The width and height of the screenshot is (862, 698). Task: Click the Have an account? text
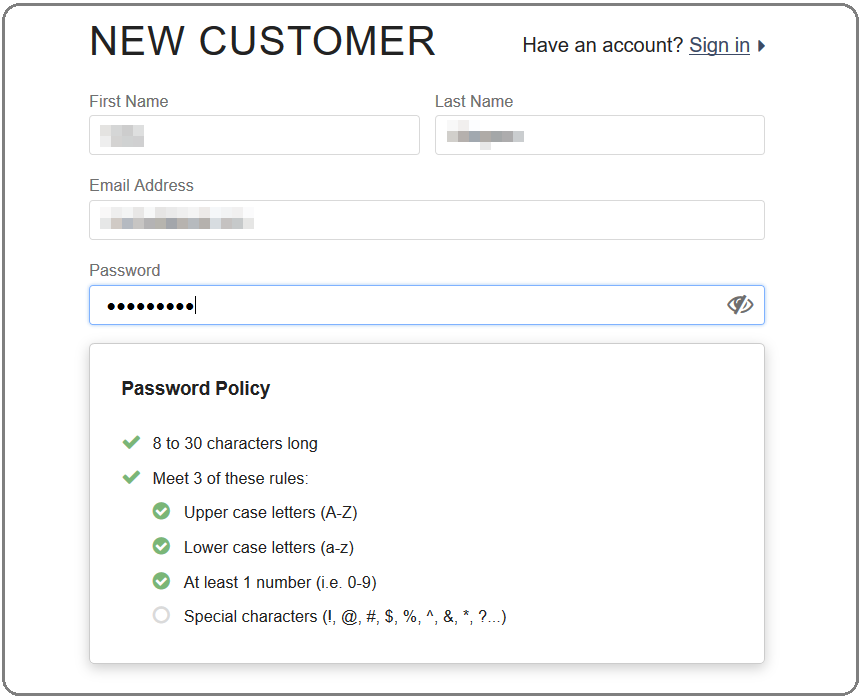[x=603, y=45]
